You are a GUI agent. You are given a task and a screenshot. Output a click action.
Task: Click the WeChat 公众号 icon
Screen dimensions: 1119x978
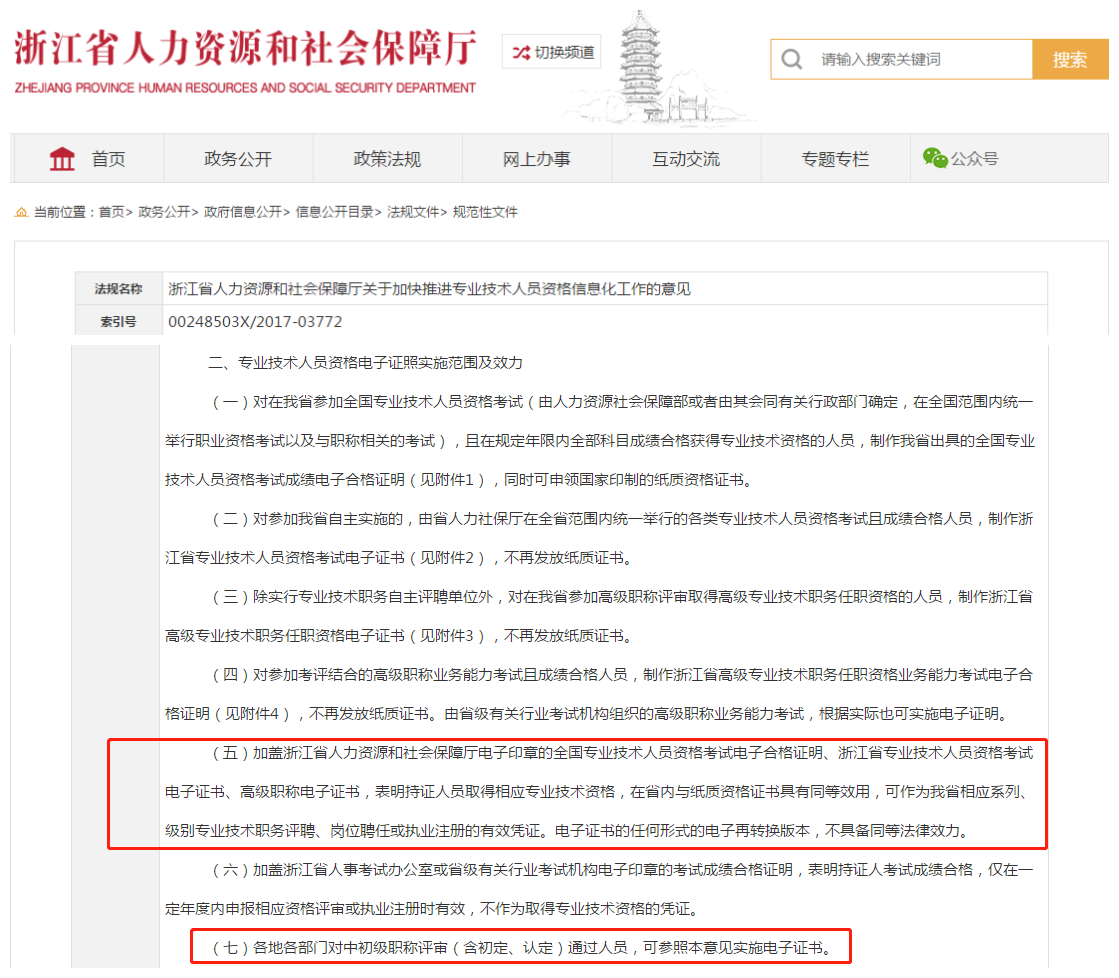coord(934,156)
